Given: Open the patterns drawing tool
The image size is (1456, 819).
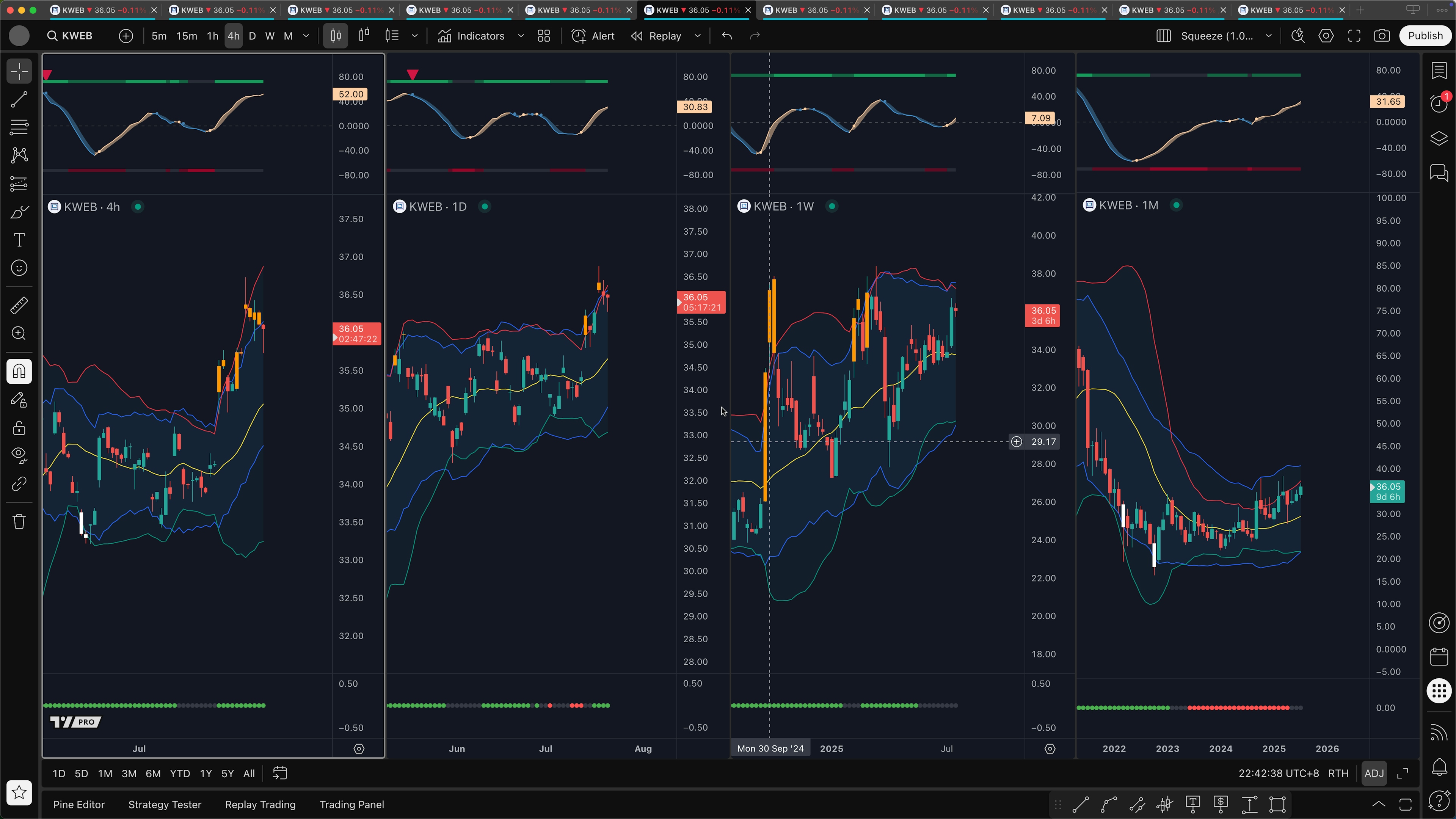Looking at the screenshot, I should point(19,155).
